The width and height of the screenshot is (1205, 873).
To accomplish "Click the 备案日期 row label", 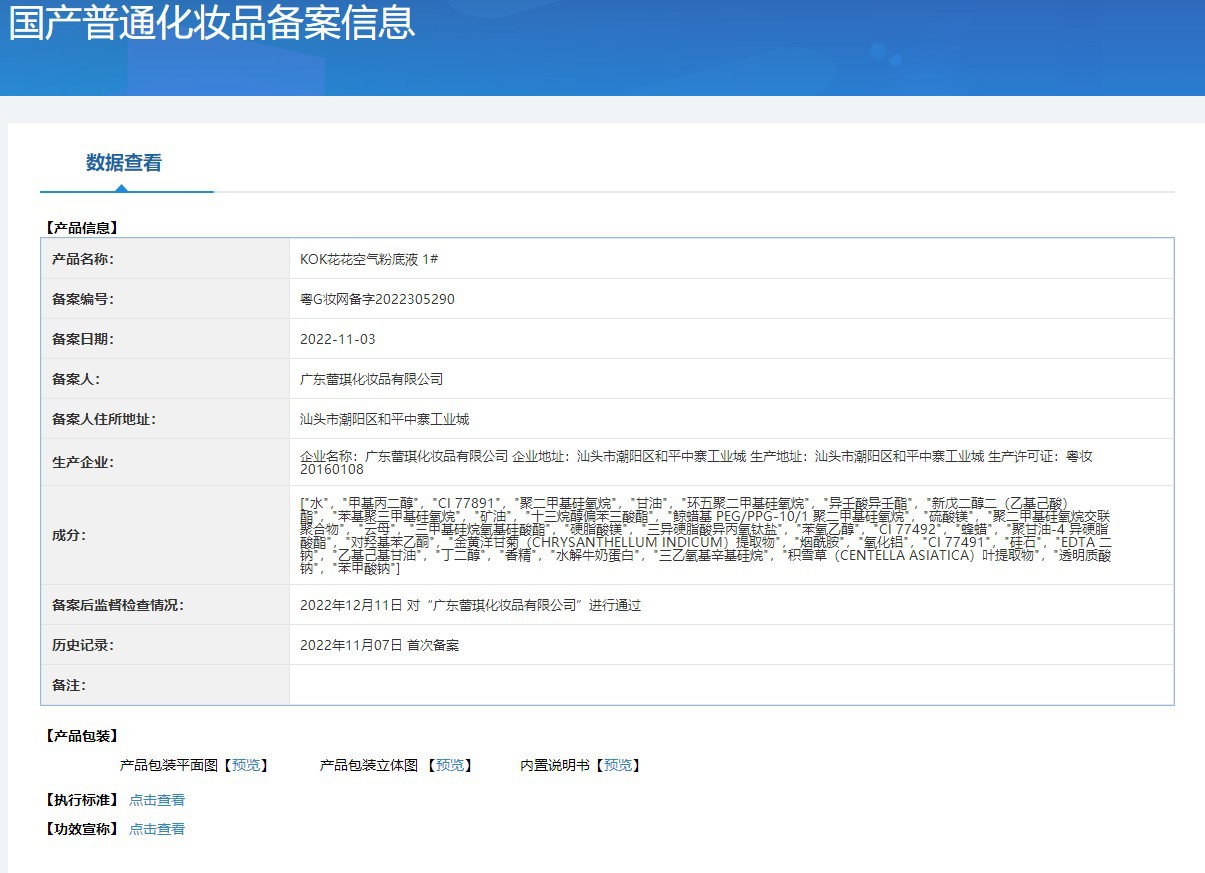I will (x=83, y=339).
